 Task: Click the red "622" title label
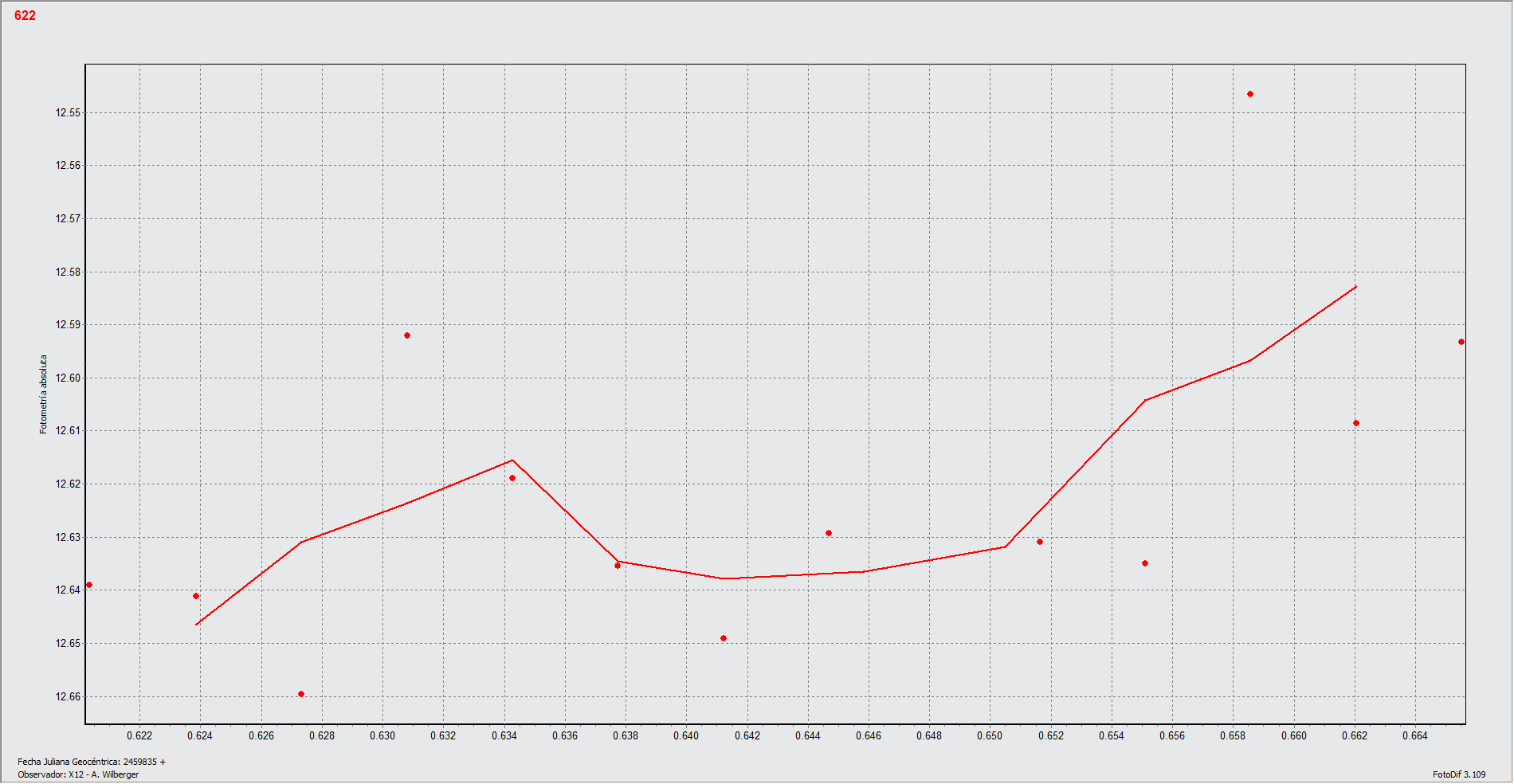click(25, 15)
